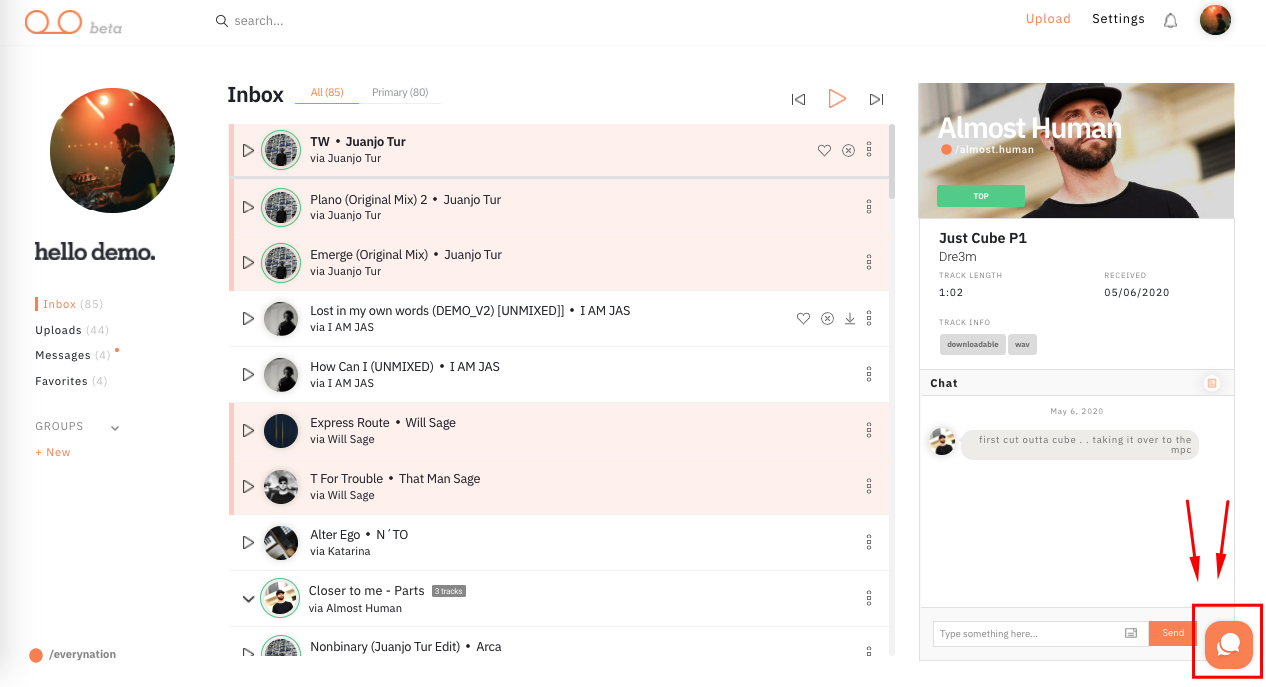Open the user avatar in the header
1266x687 pixels.
click(x=1215, y=20)
